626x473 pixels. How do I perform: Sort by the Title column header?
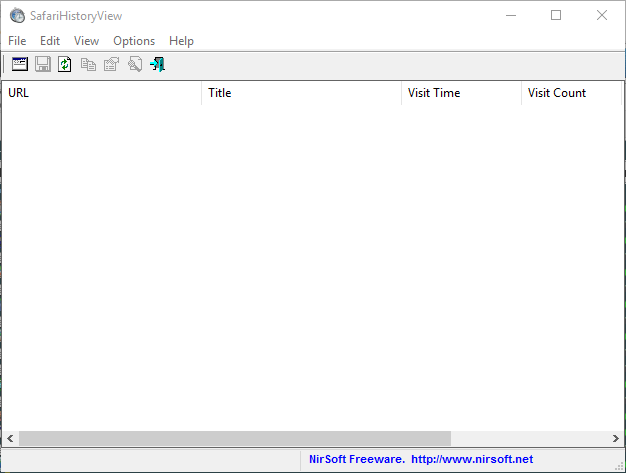tap(301, 93)
